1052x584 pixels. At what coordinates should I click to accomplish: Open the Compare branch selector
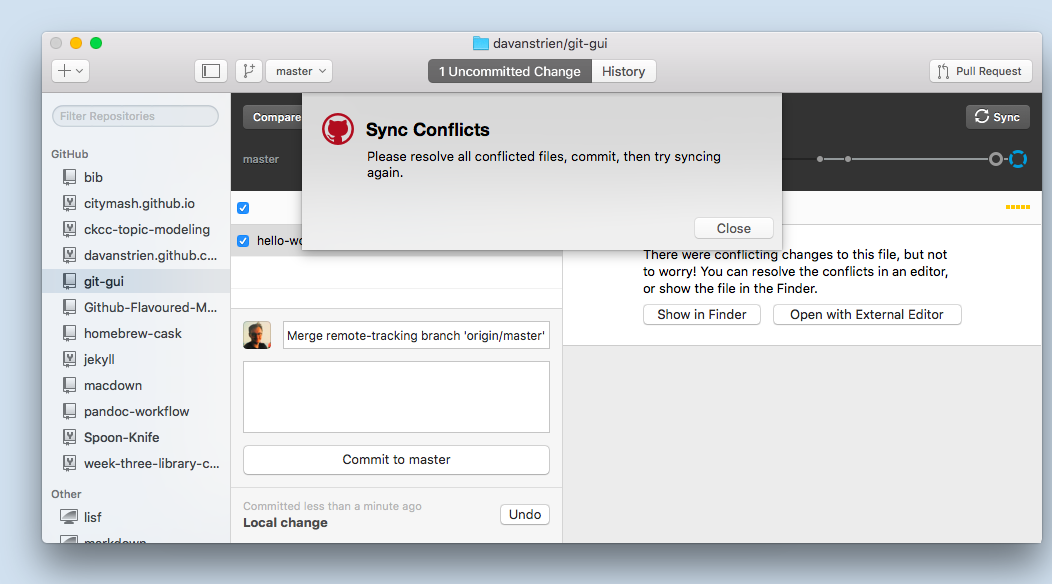[x=277, y=117]
